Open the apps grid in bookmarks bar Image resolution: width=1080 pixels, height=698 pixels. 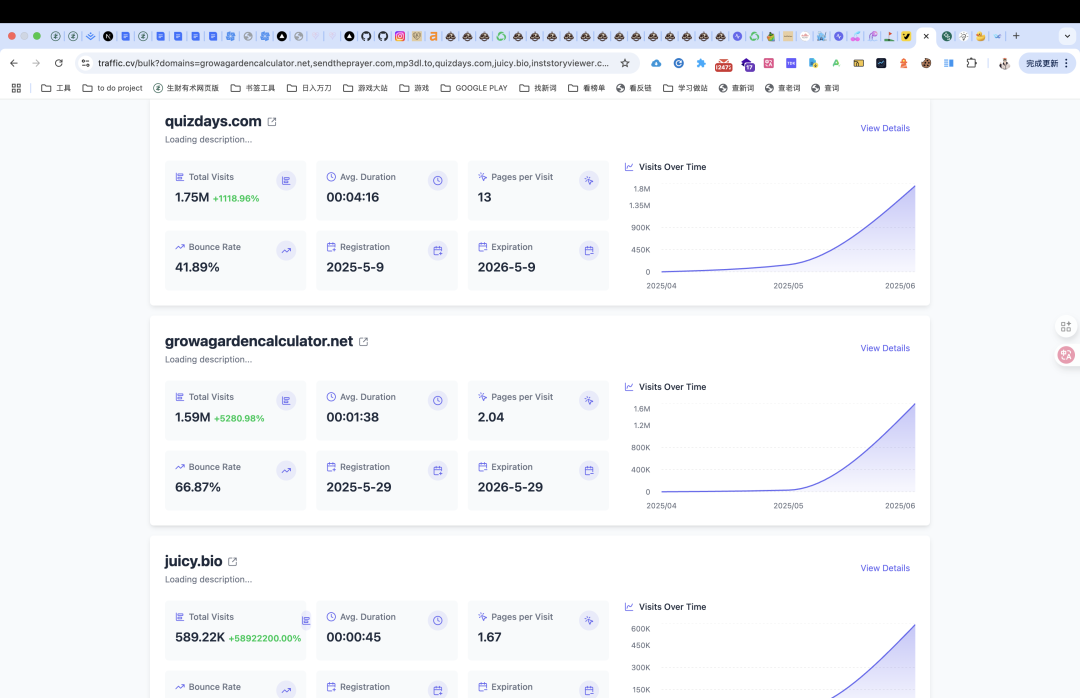(x=17, y=88)
